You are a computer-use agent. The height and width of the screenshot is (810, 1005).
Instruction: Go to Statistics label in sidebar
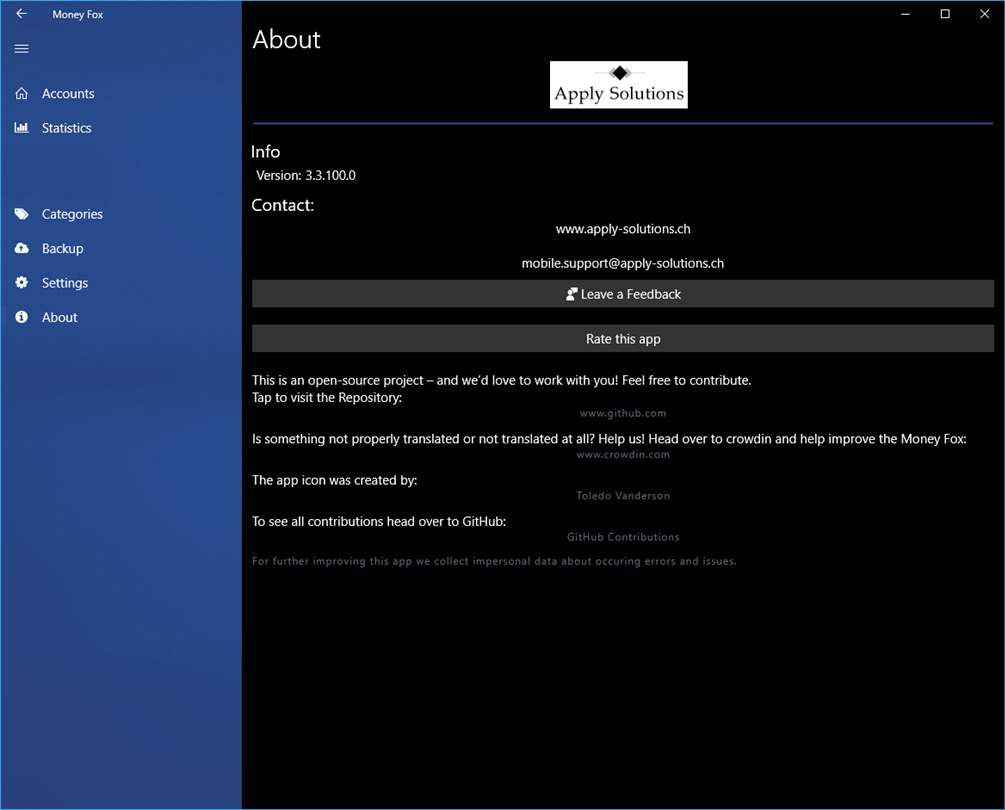click(67, 128)
